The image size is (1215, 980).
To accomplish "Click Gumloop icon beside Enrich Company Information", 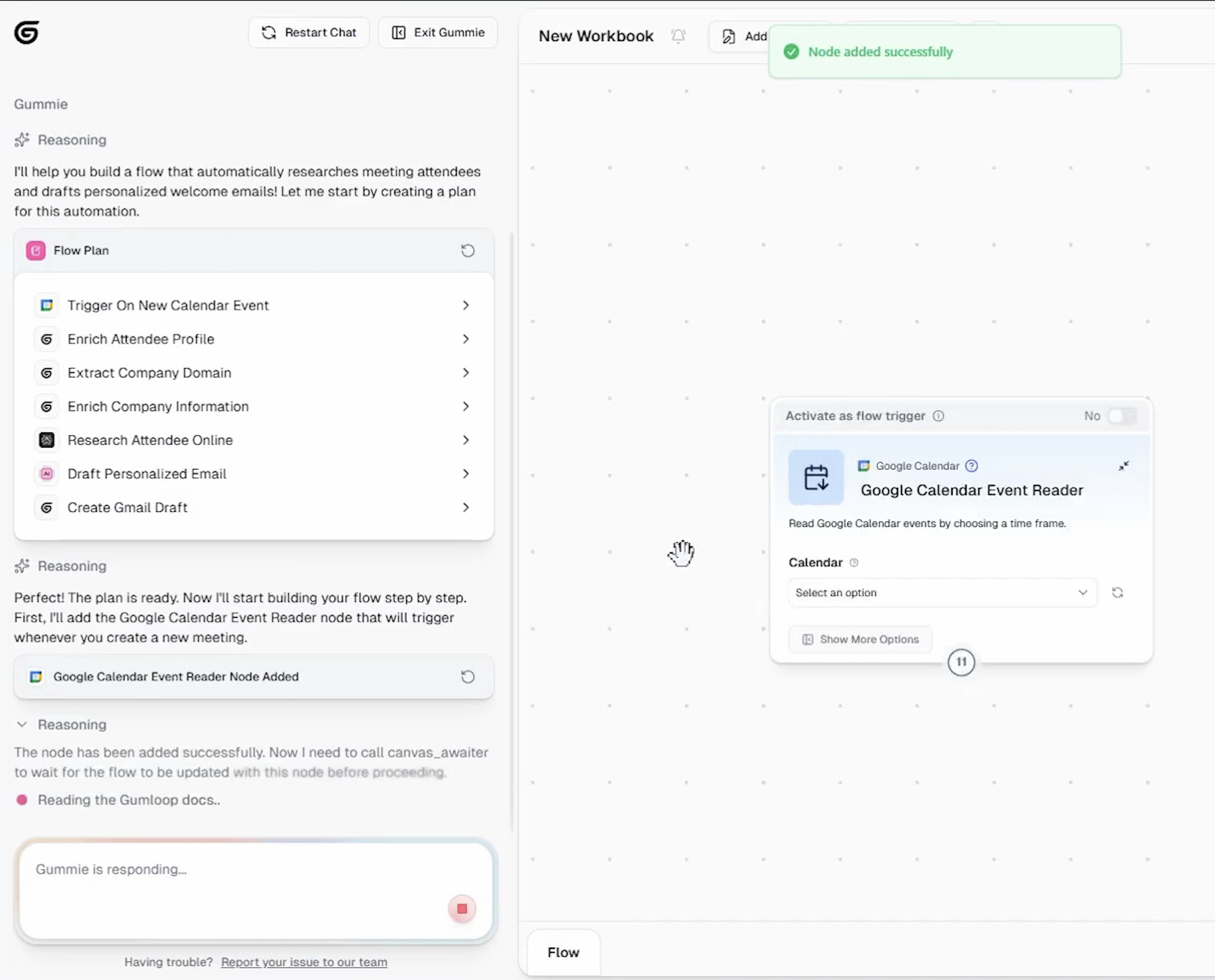I will [46, 407].
